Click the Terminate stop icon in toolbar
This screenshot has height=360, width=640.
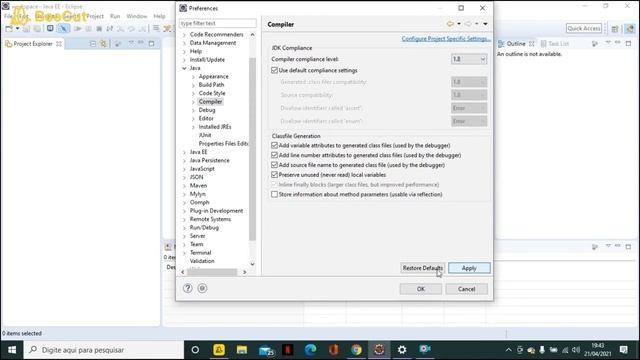[x=99, y=29]
